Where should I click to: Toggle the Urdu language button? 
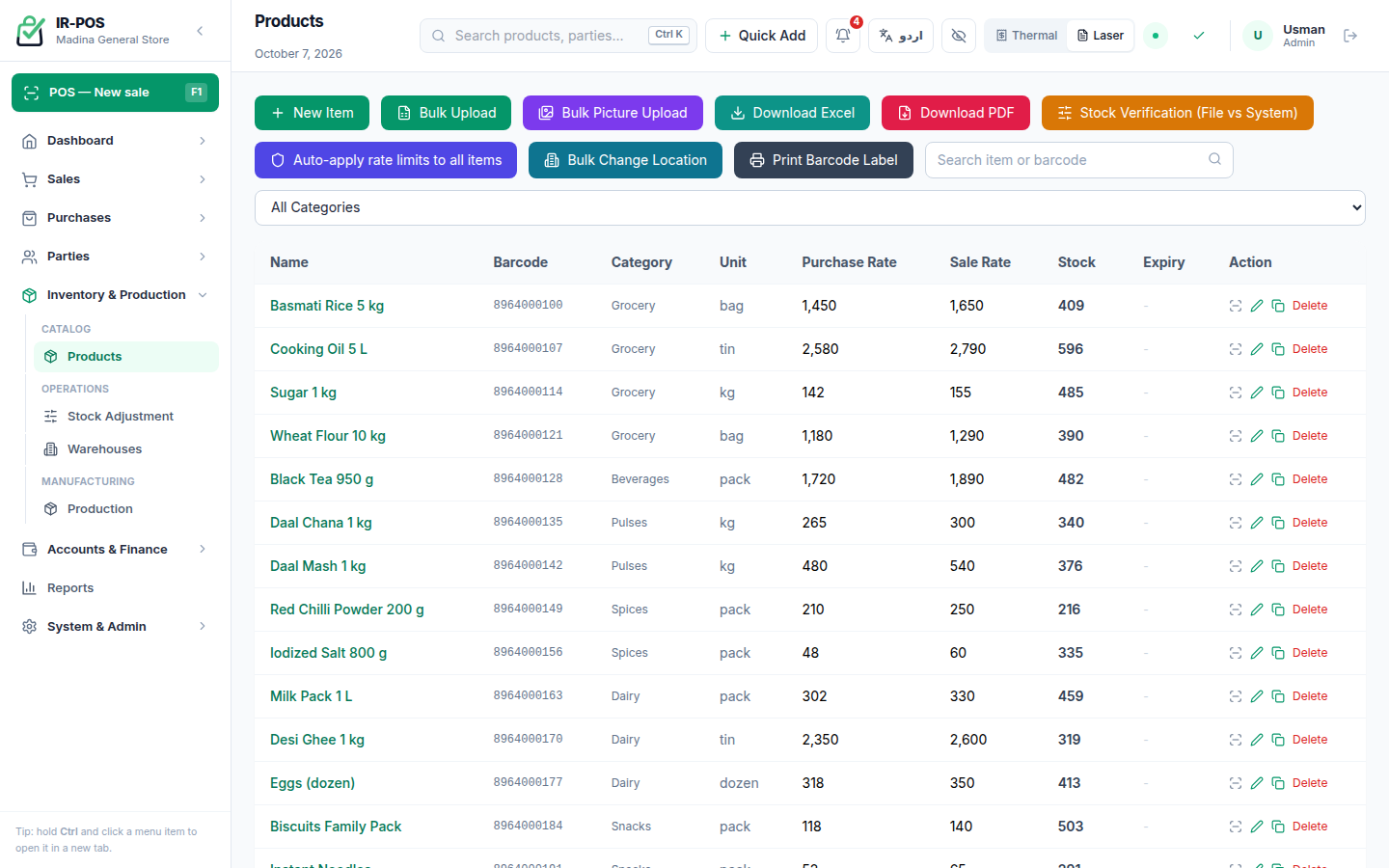(901, 36)
